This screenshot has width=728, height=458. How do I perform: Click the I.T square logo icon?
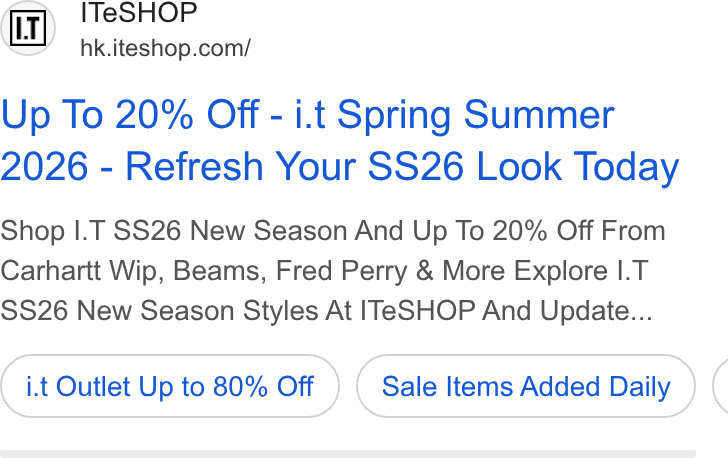tap(28, 28)
